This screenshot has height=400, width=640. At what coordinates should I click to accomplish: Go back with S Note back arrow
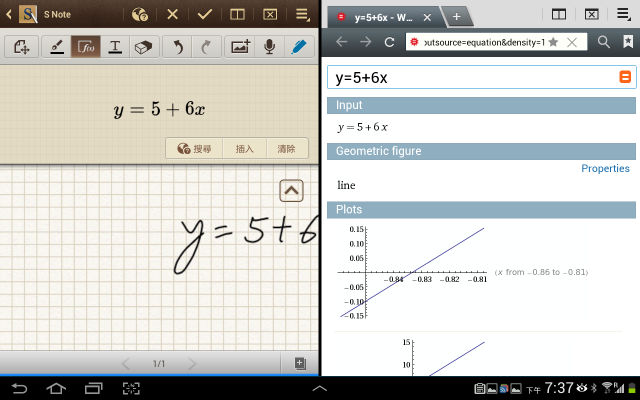click(x=9, y=15)
